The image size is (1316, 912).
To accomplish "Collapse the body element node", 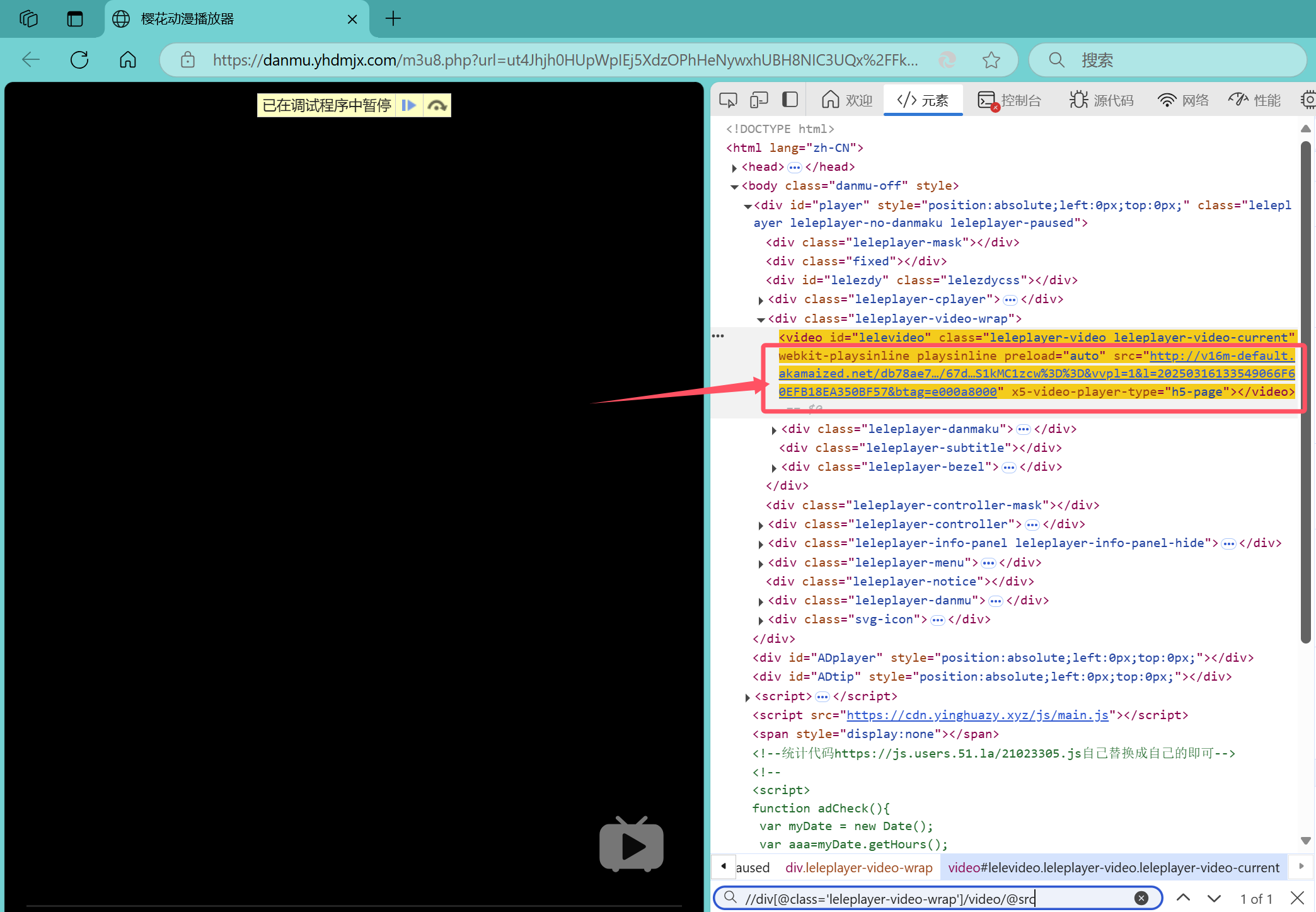I will click(x=734, y=187).
